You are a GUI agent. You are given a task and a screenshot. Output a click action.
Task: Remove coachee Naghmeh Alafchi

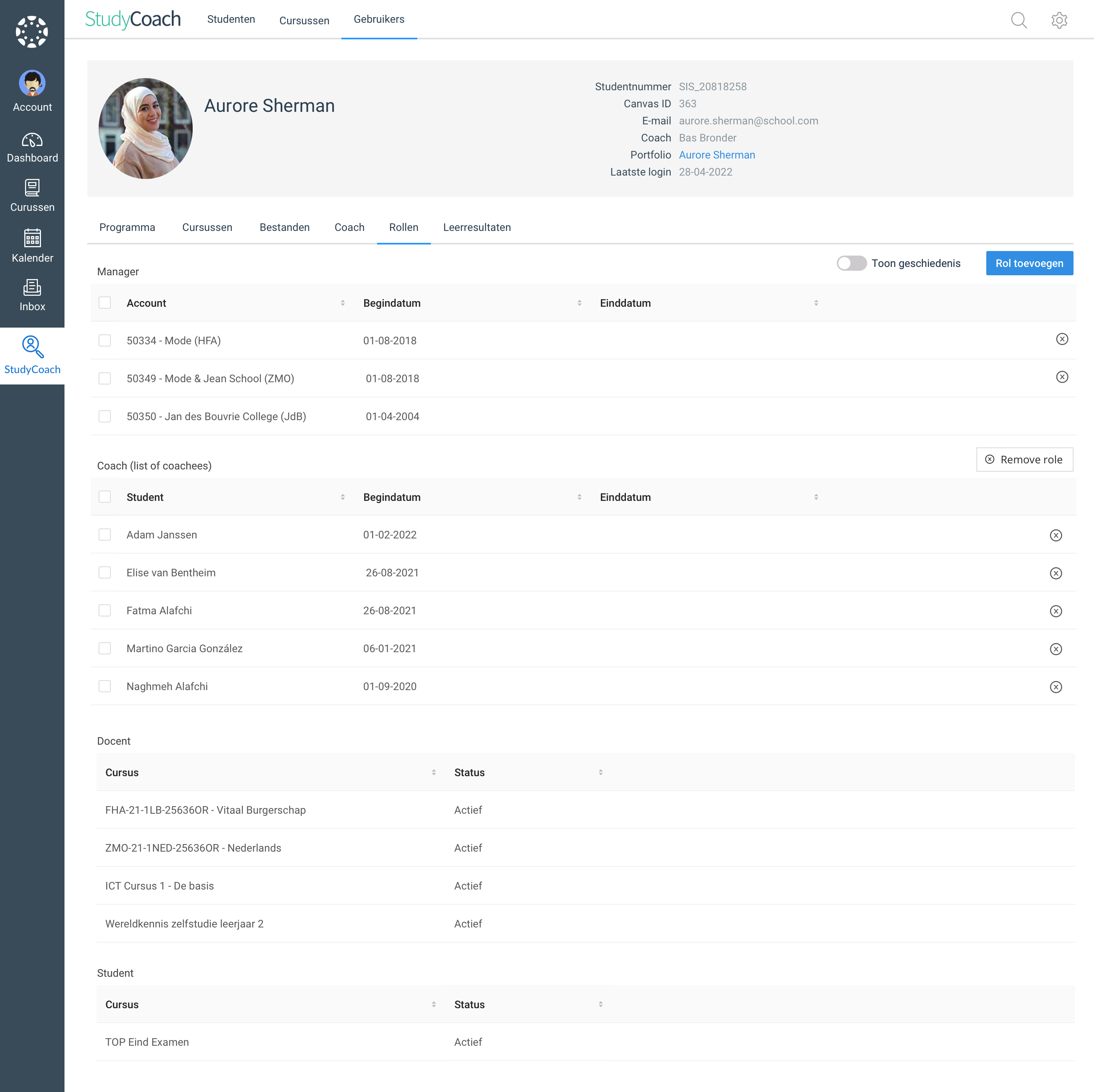point(1055,687)
